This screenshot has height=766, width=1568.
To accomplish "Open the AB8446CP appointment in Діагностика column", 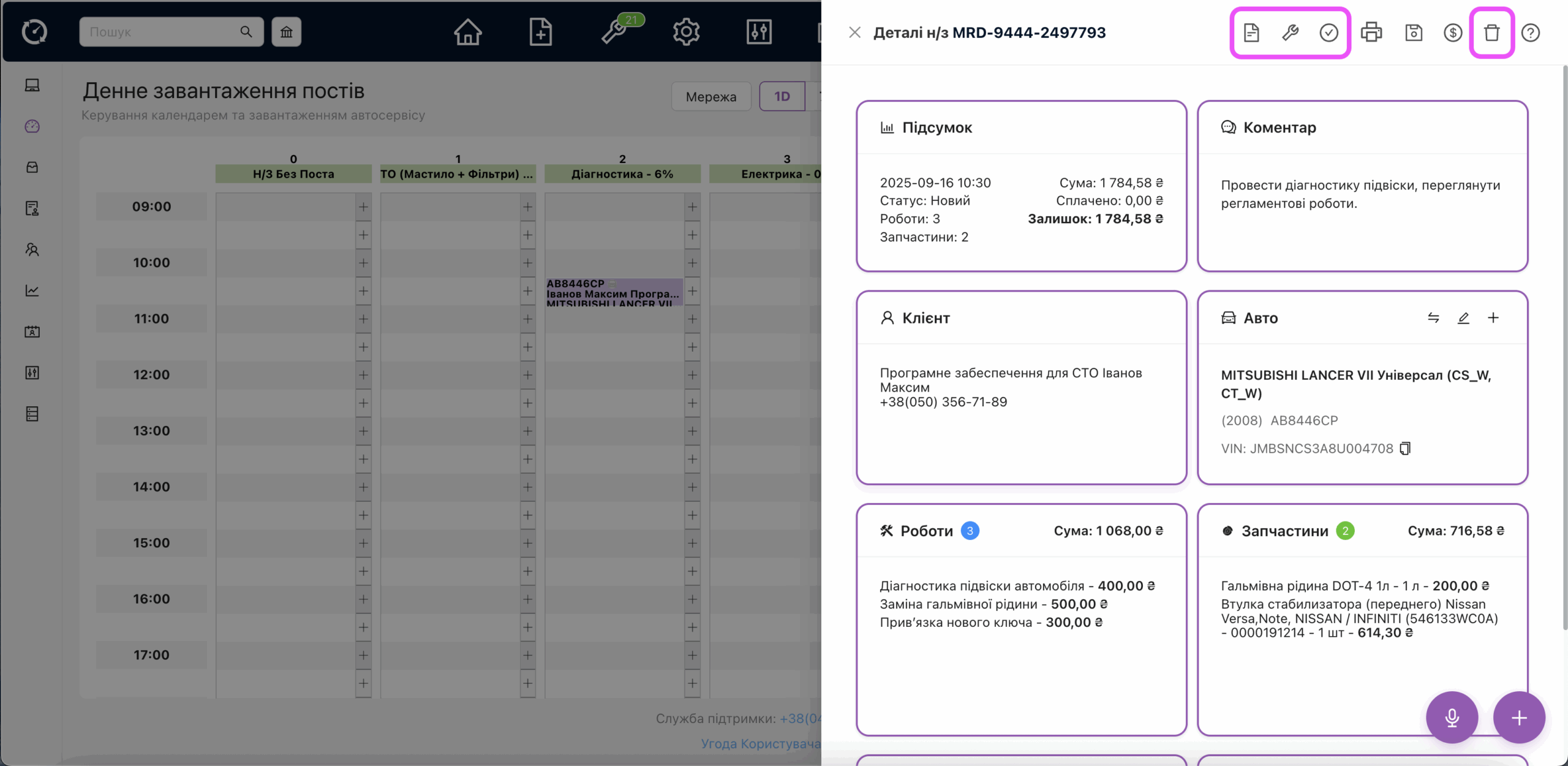I will pos(613,293).
